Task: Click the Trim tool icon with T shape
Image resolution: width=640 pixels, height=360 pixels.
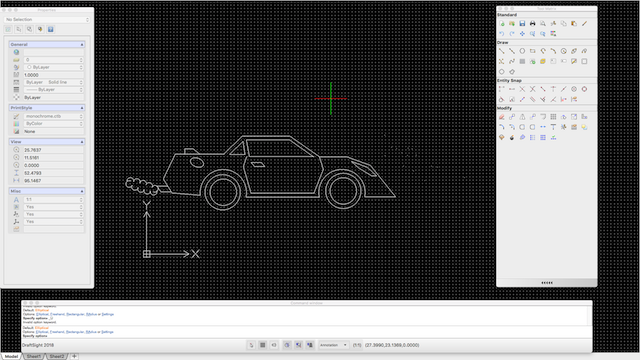Action: (553, 127)
